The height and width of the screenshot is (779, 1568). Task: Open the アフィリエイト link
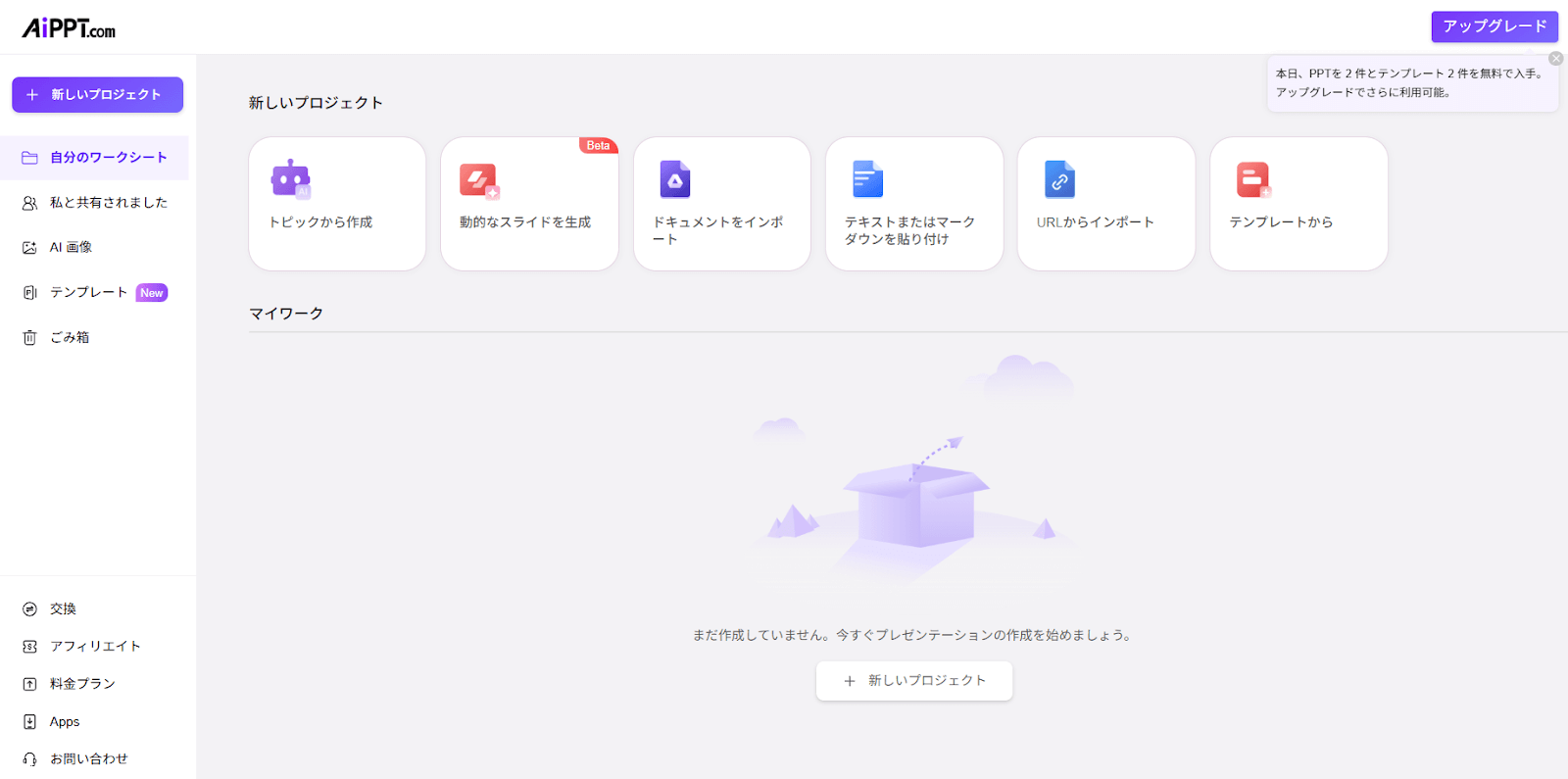click(x=95, y=647)
